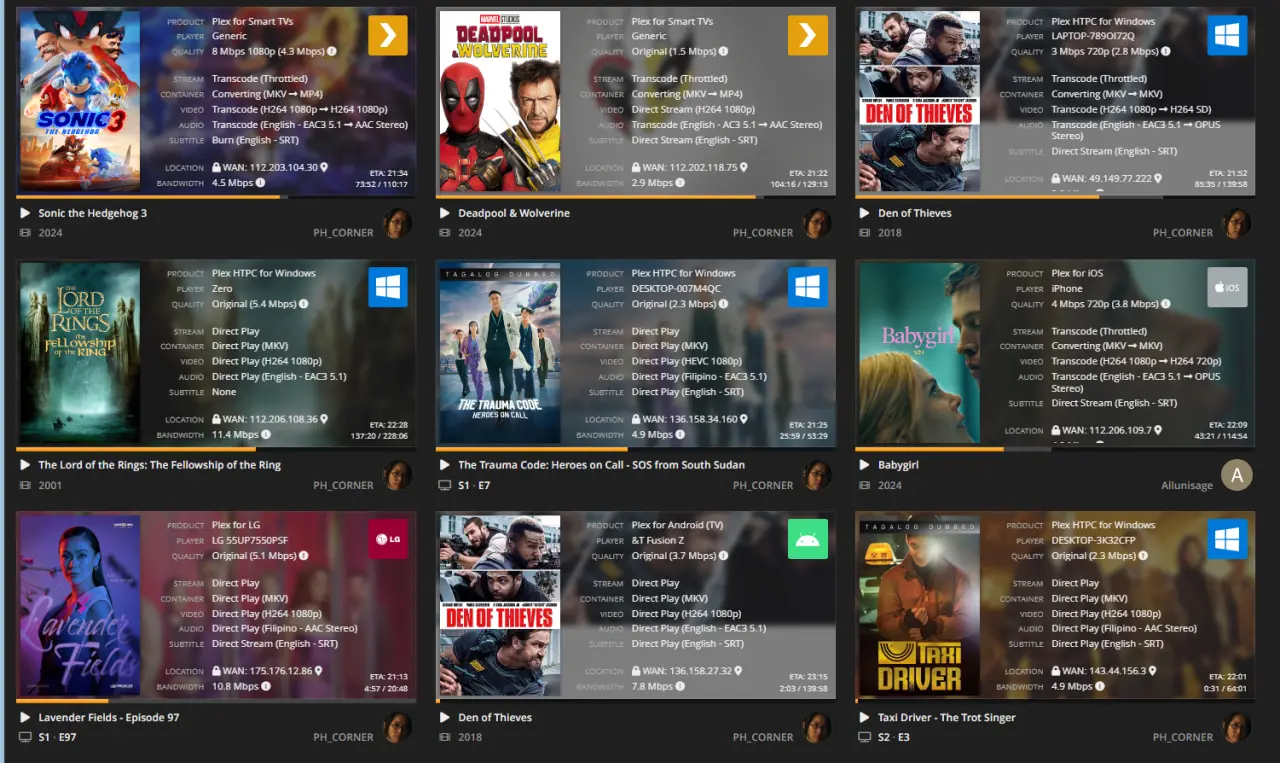1280x763 pixels.
Task: Click 'WAN: 112.206.109.7' location text
Action: coord(1105,431)
